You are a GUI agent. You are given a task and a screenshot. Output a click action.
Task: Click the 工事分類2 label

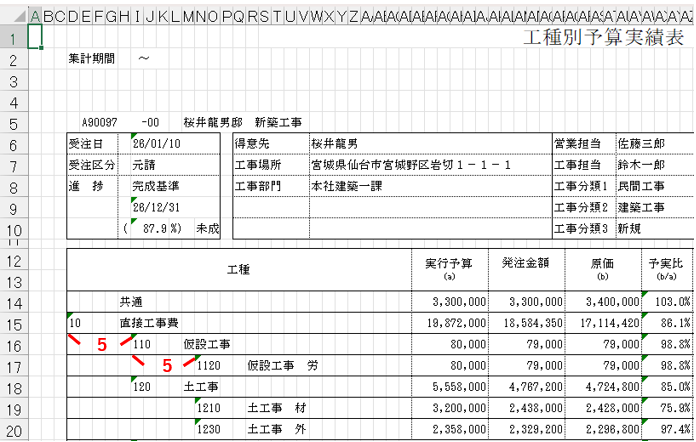click(x=581, y=207)
